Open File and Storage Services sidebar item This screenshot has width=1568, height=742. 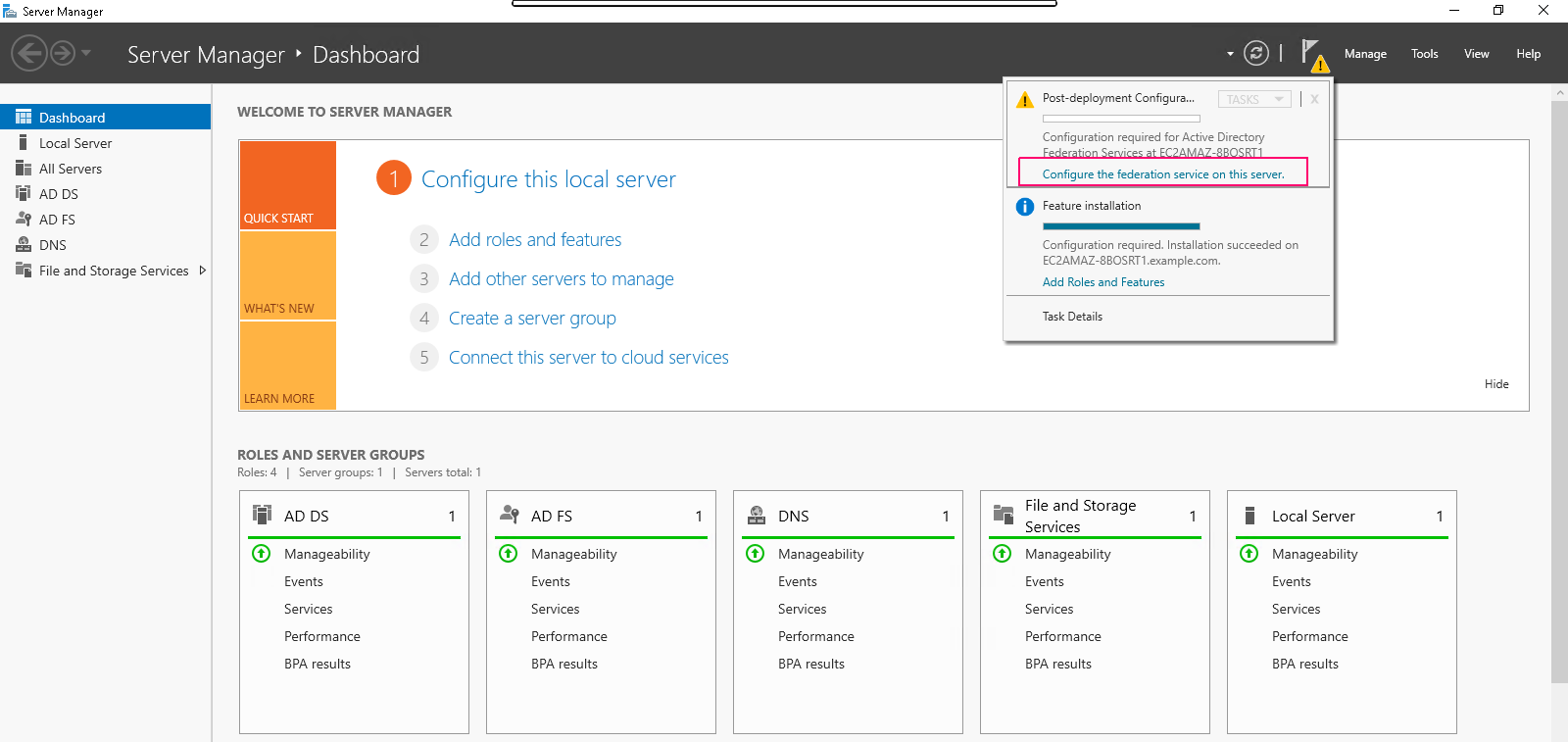[x=105, y=271]
